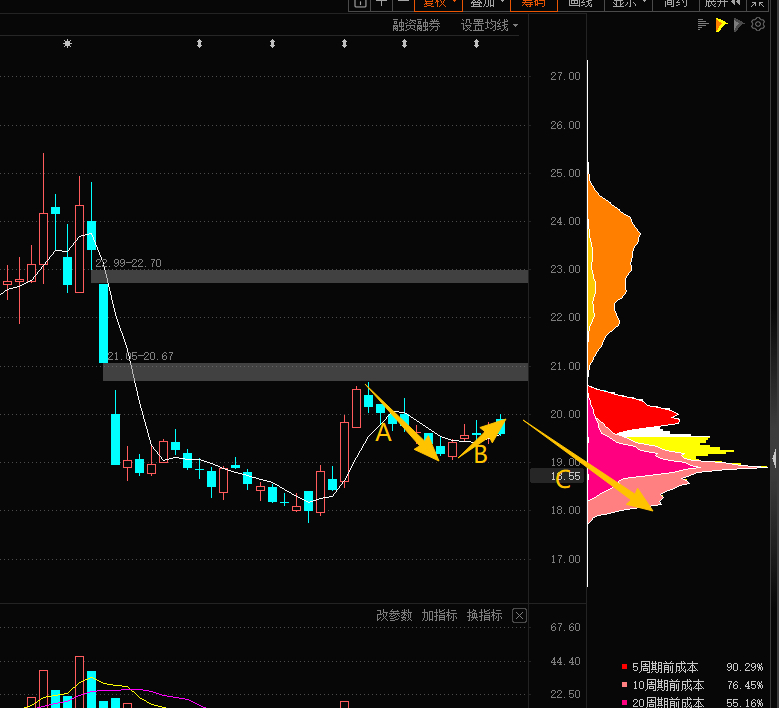Click the 25.00 price axis label
The width and height of the screenshot is (779, 708).
coord(565,173)
